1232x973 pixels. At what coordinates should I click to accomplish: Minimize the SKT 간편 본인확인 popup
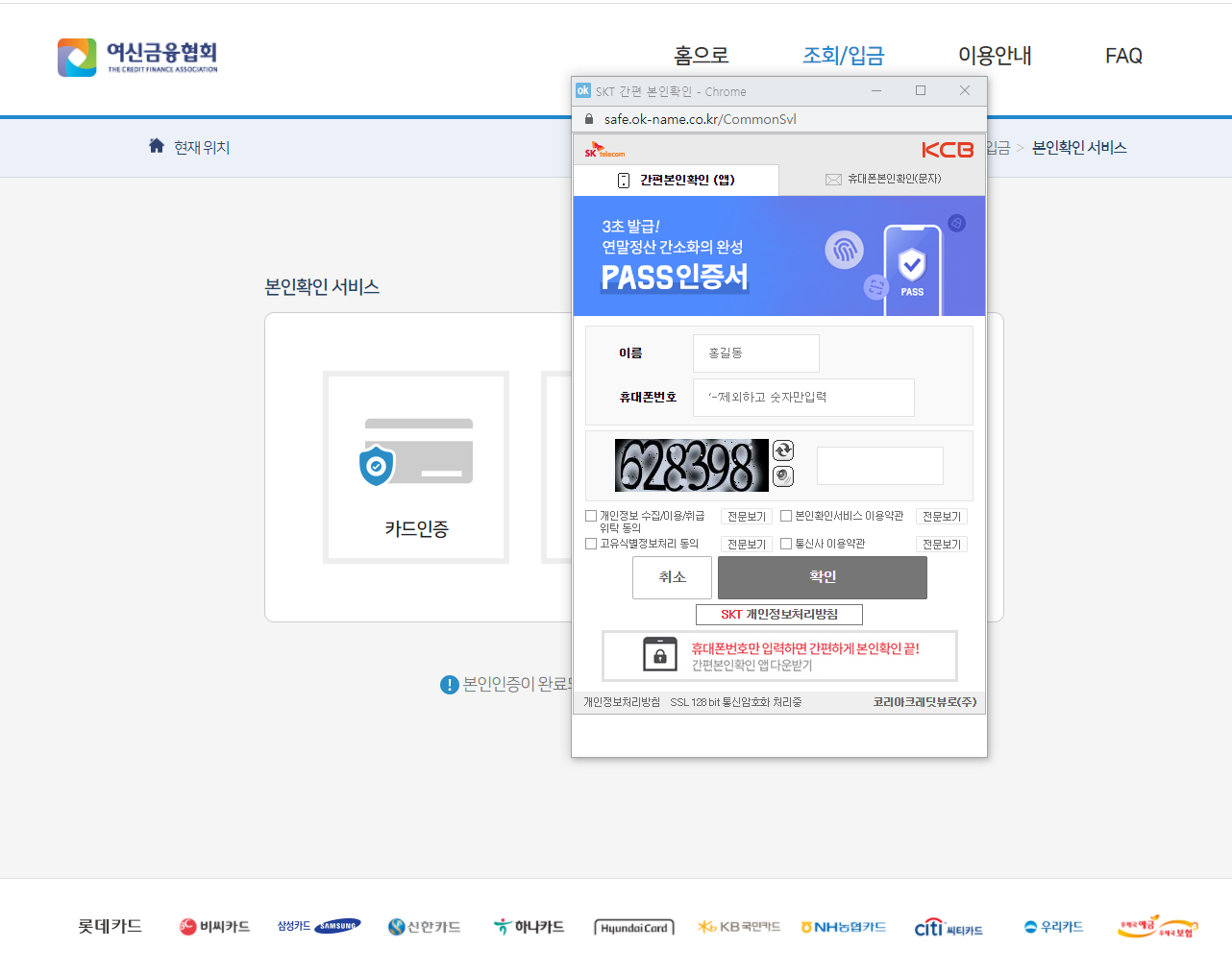(x=876, y=90)
